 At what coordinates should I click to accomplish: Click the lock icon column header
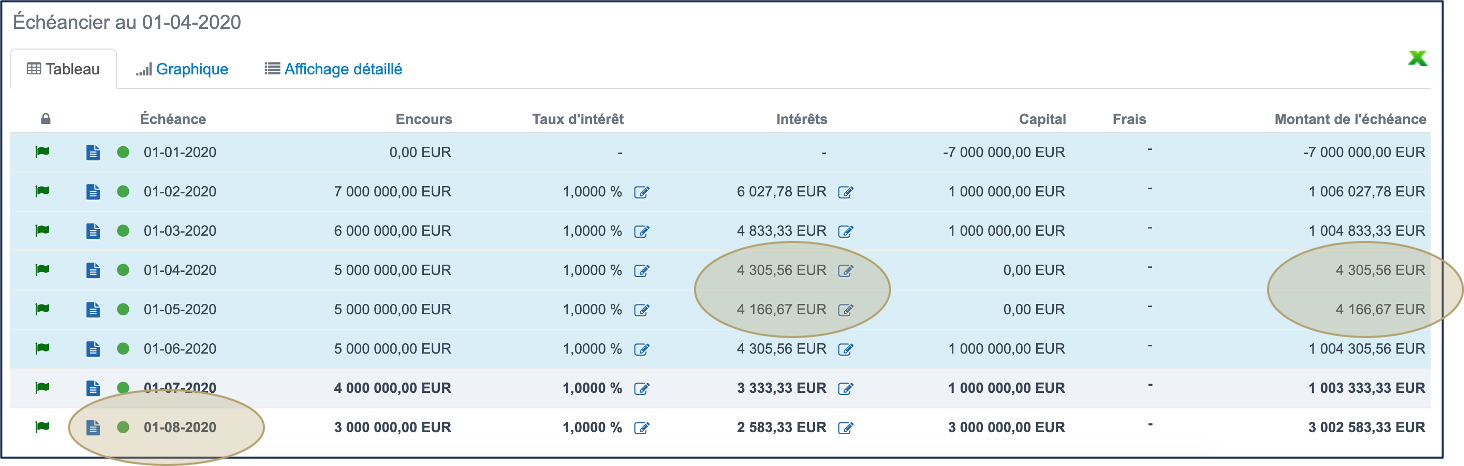tap(45, 119)
